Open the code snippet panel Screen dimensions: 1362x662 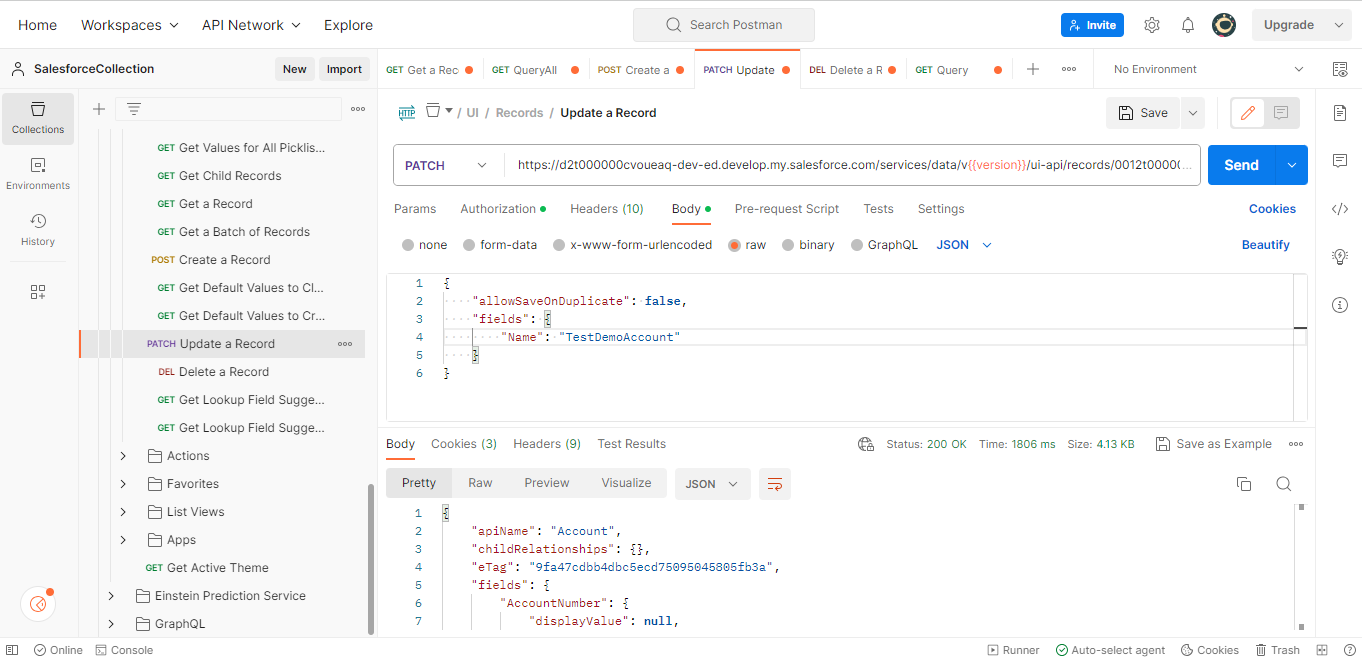[x=1340, y=209]
